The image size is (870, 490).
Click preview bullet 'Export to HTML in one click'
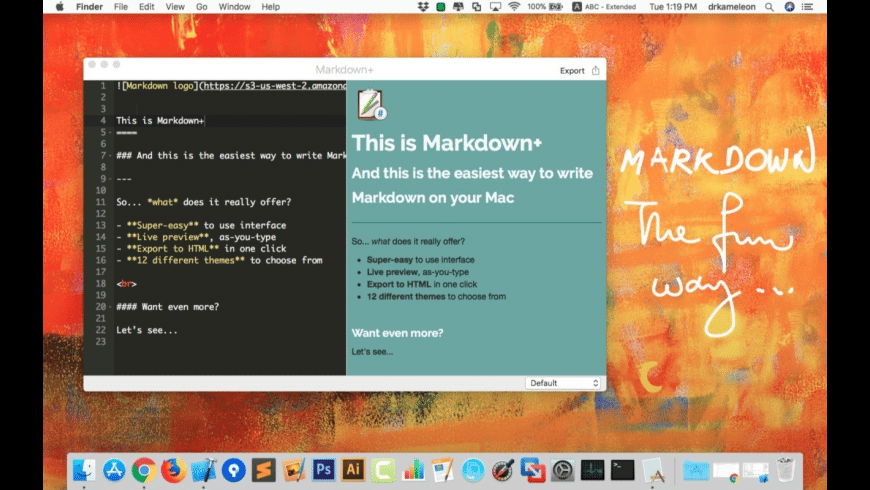coord(422,284)
